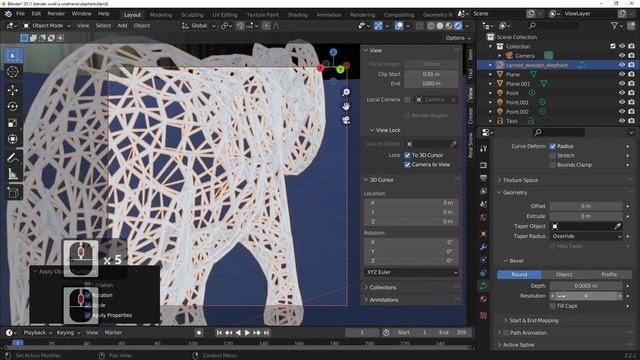This screenshot has width=640, height=360.
Task: Toggle Lock To 3D Cursor checkbox
Action: click(x=407, y=155)
